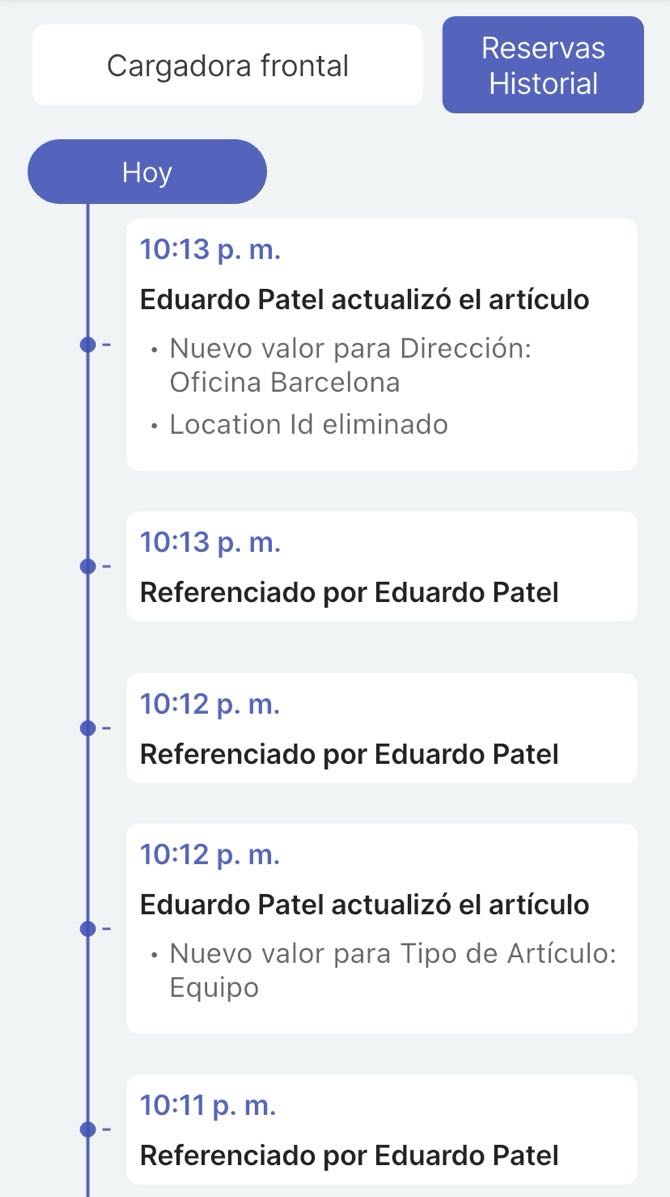Click the 10:11 p. m. timestamp
This screenshot has height=1197, width=670.
pyautogui.click(x=208, y=1105)
